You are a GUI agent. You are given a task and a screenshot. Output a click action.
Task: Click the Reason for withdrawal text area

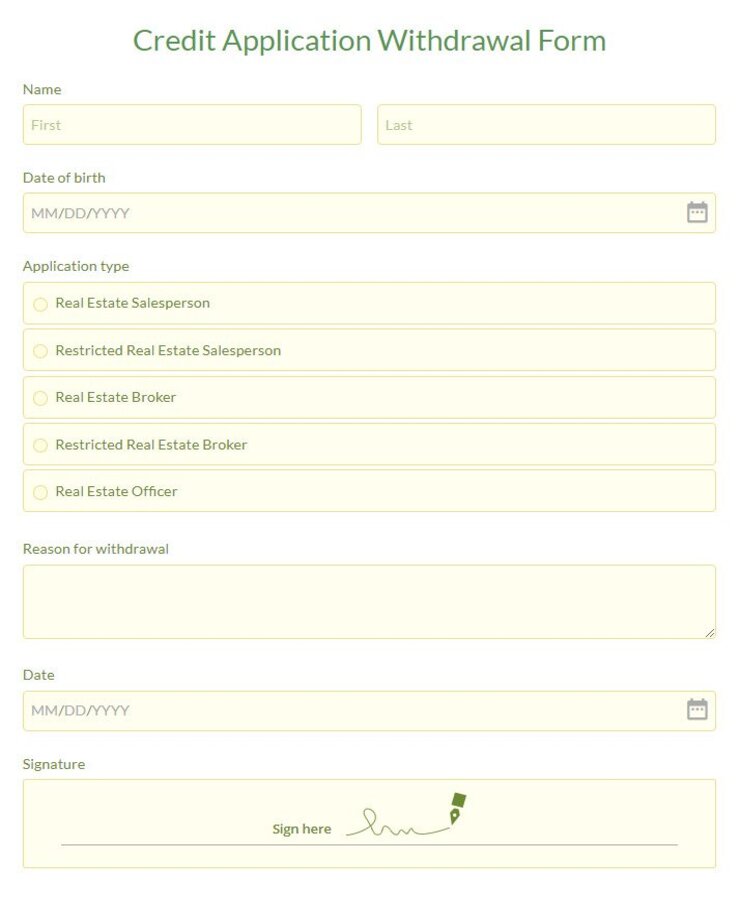point(369,602)
